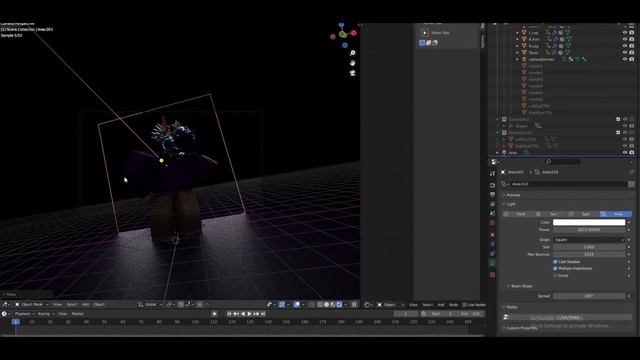Viewport: 640px width, 360px height.
Task: Toggle Cast Shadow checkbox
Action: 555,262
